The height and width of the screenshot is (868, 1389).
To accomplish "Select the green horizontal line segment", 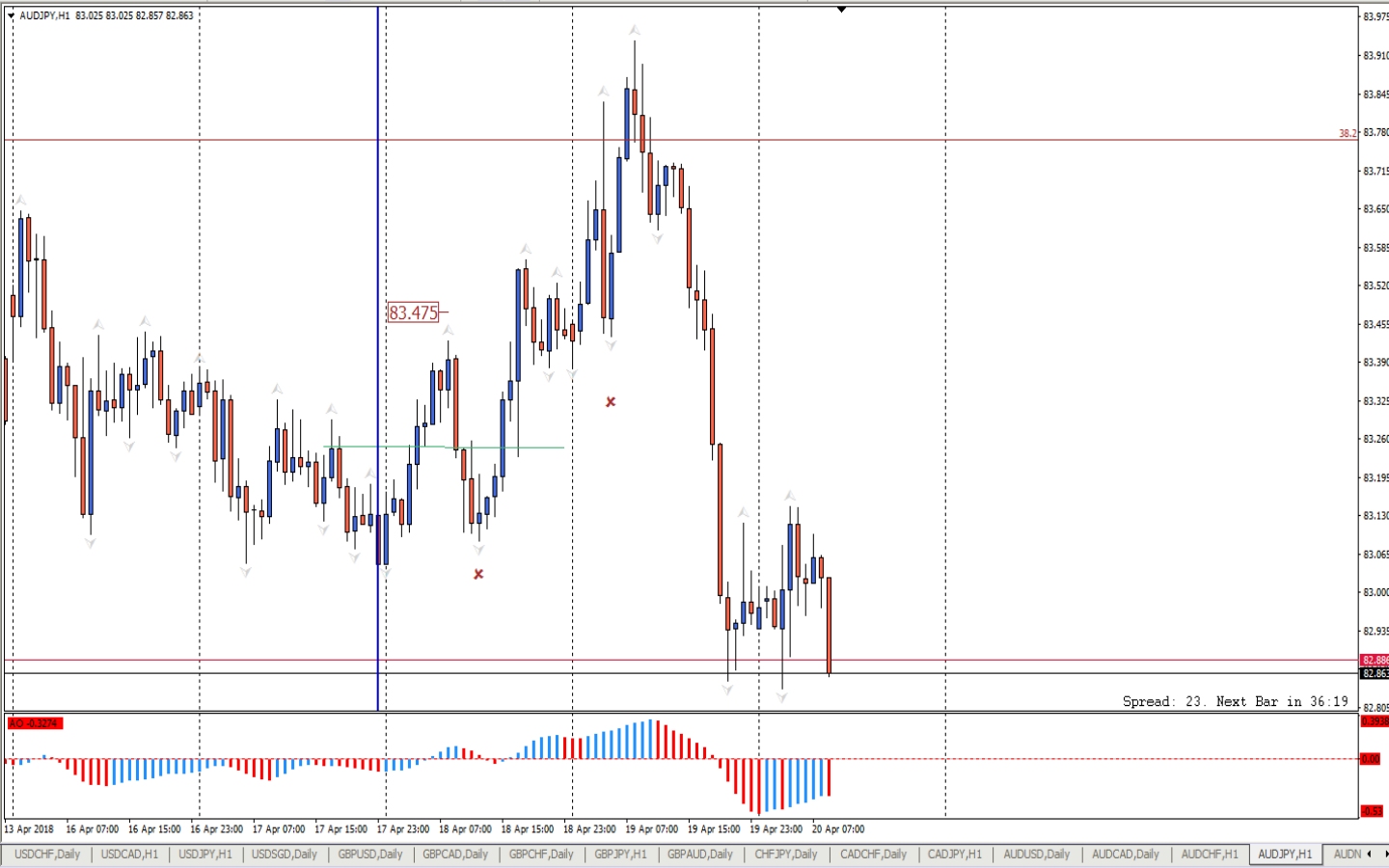I will 444,447.
